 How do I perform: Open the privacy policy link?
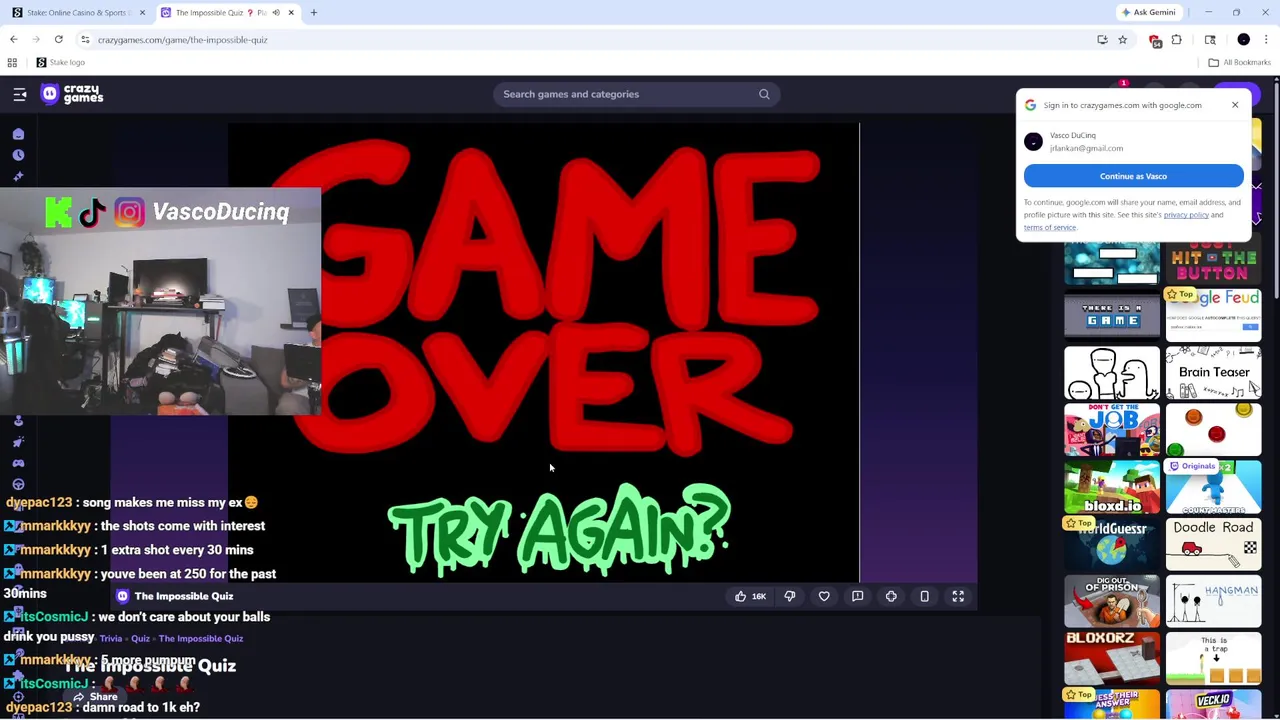point(1186,215)
